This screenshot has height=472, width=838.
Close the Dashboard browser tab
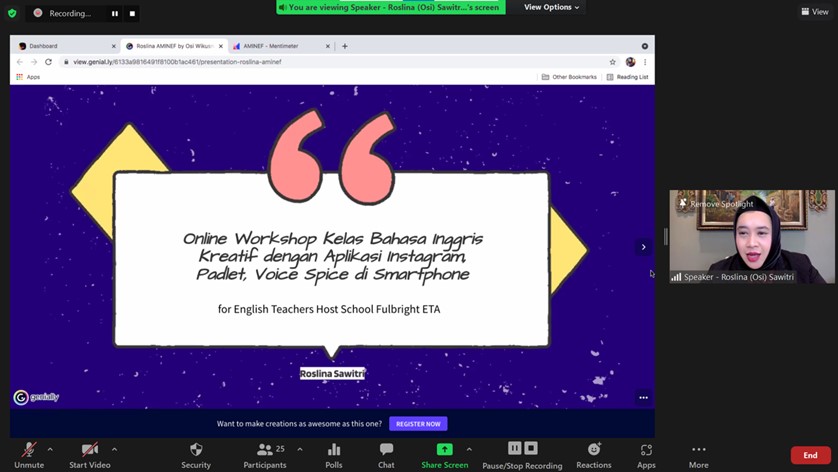[x=113, y=46]
